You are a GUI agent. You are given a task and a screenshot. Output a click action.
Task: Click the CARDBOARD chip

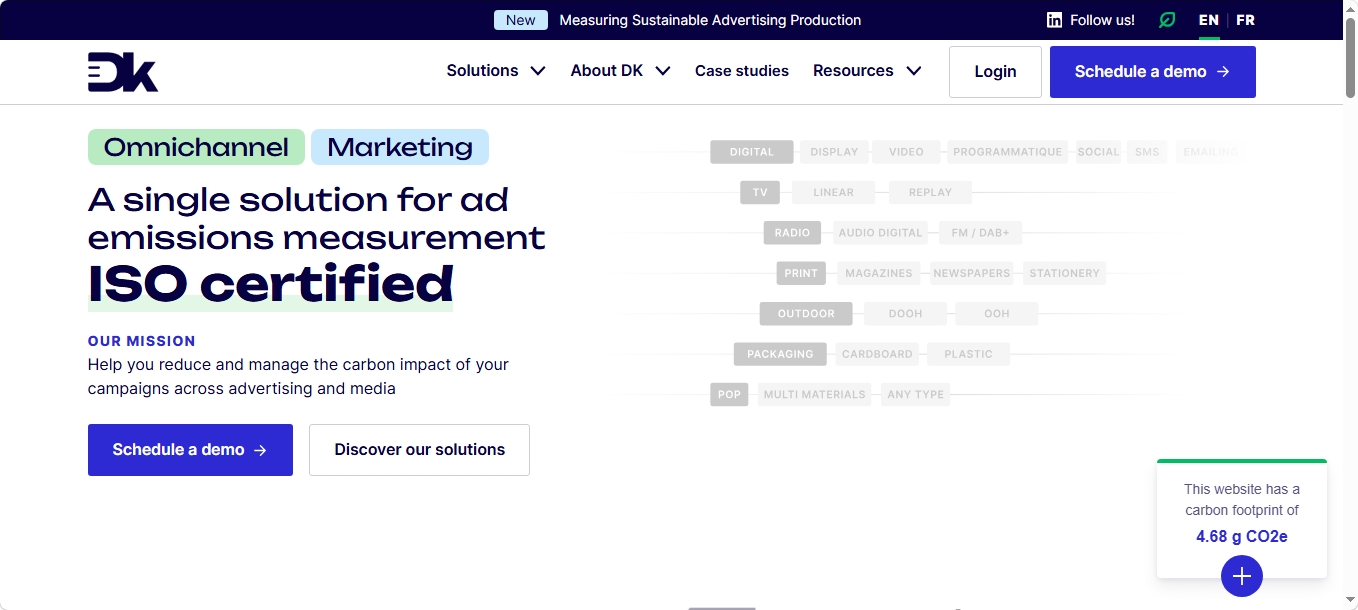pyautogui.click(x=877, y=354)
